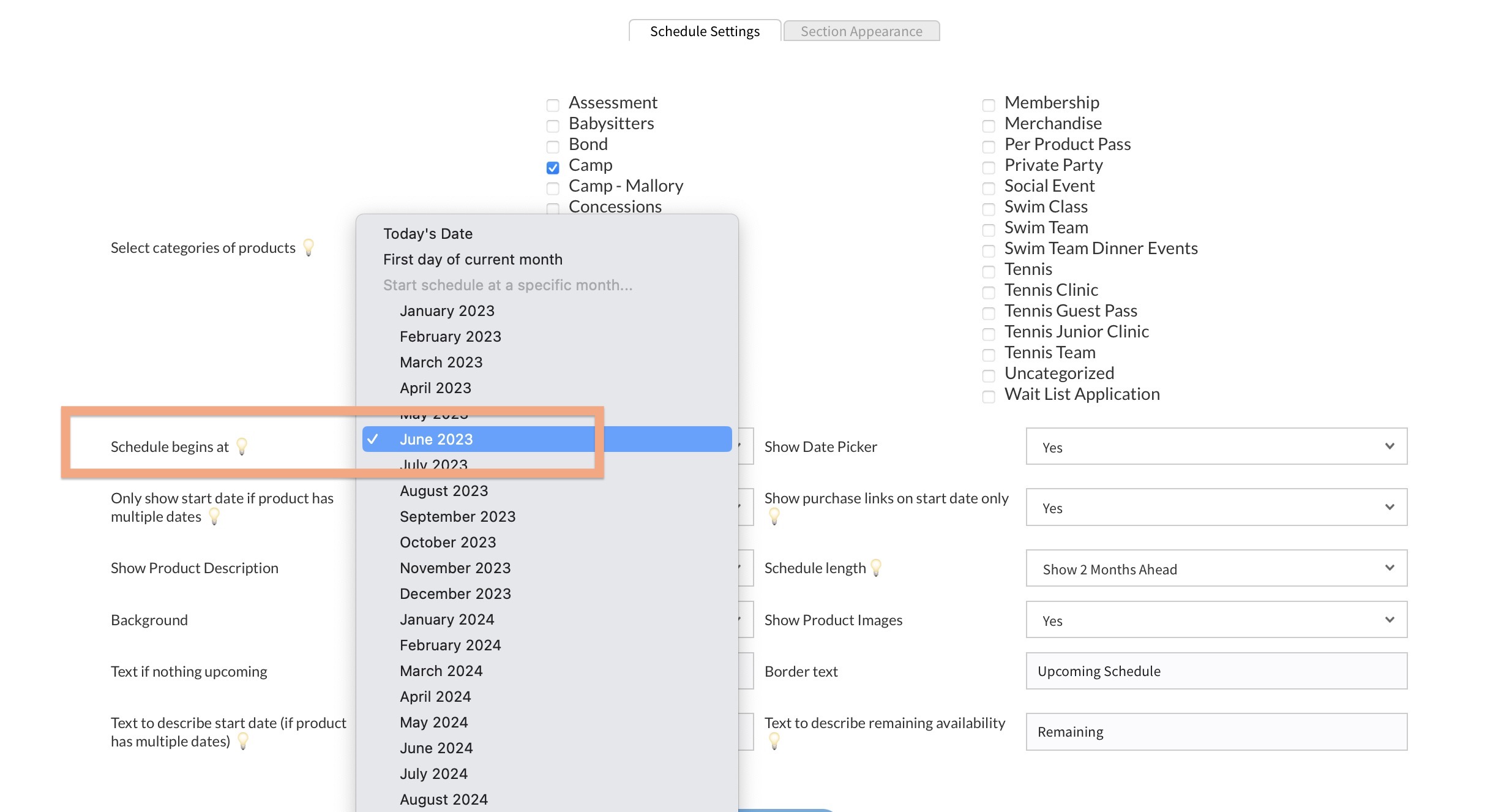Click lightbulb hint beside Select categories of products
Screen dimensions: 1512x812
point(309,247)
